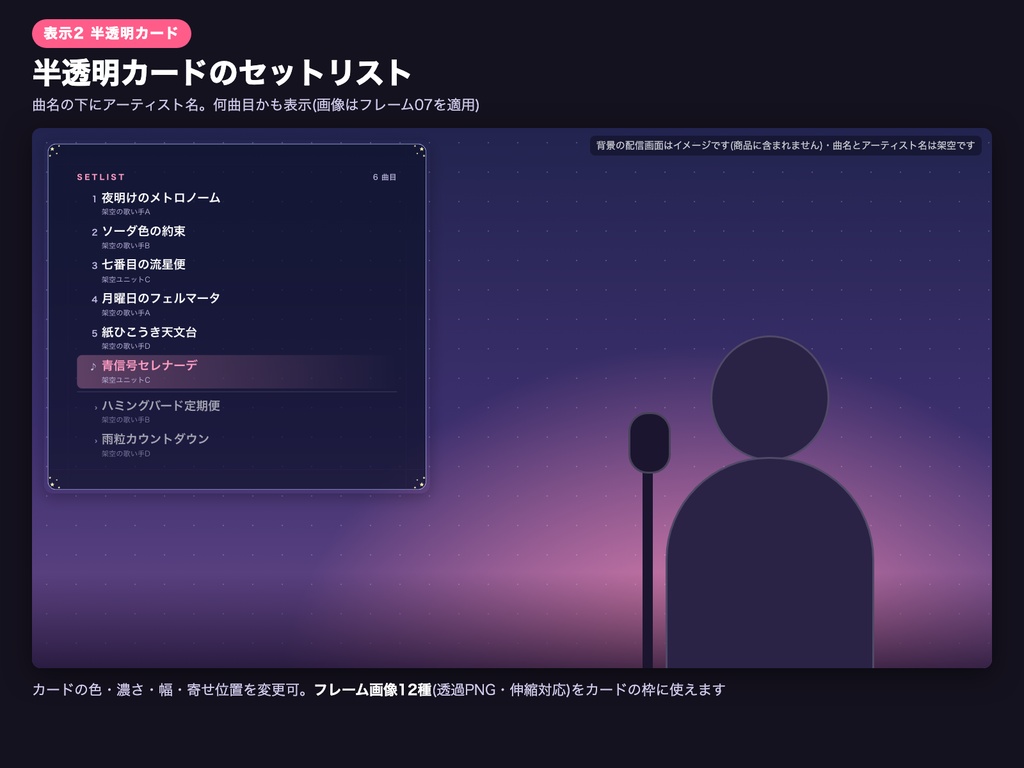Select song 2 ソーダ色の約束
The image size is (1024, 768).
(143, 231)
